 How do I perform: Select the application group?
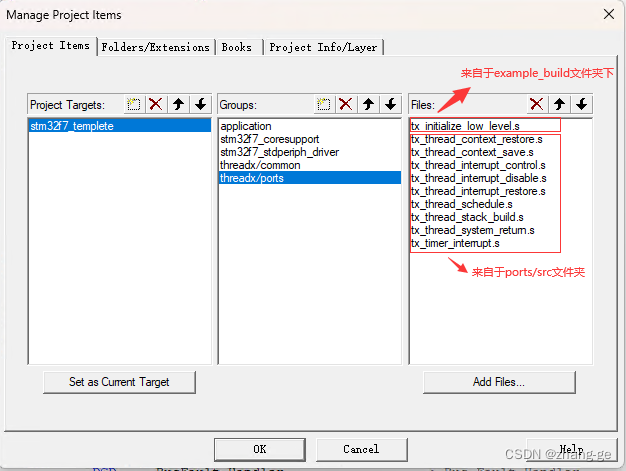tap(310, 126)
